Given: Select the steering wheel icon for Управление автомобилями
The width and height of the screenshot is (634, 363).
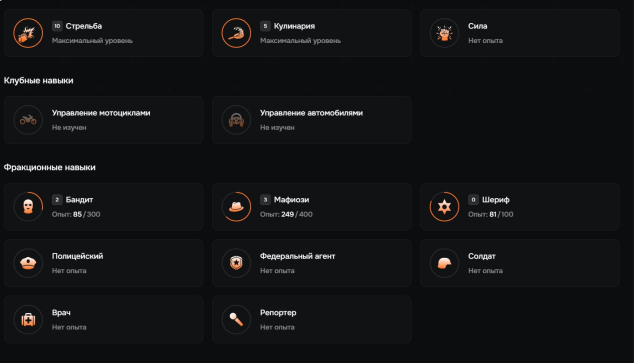Looking at the screenshot, I should coord(236,120).
